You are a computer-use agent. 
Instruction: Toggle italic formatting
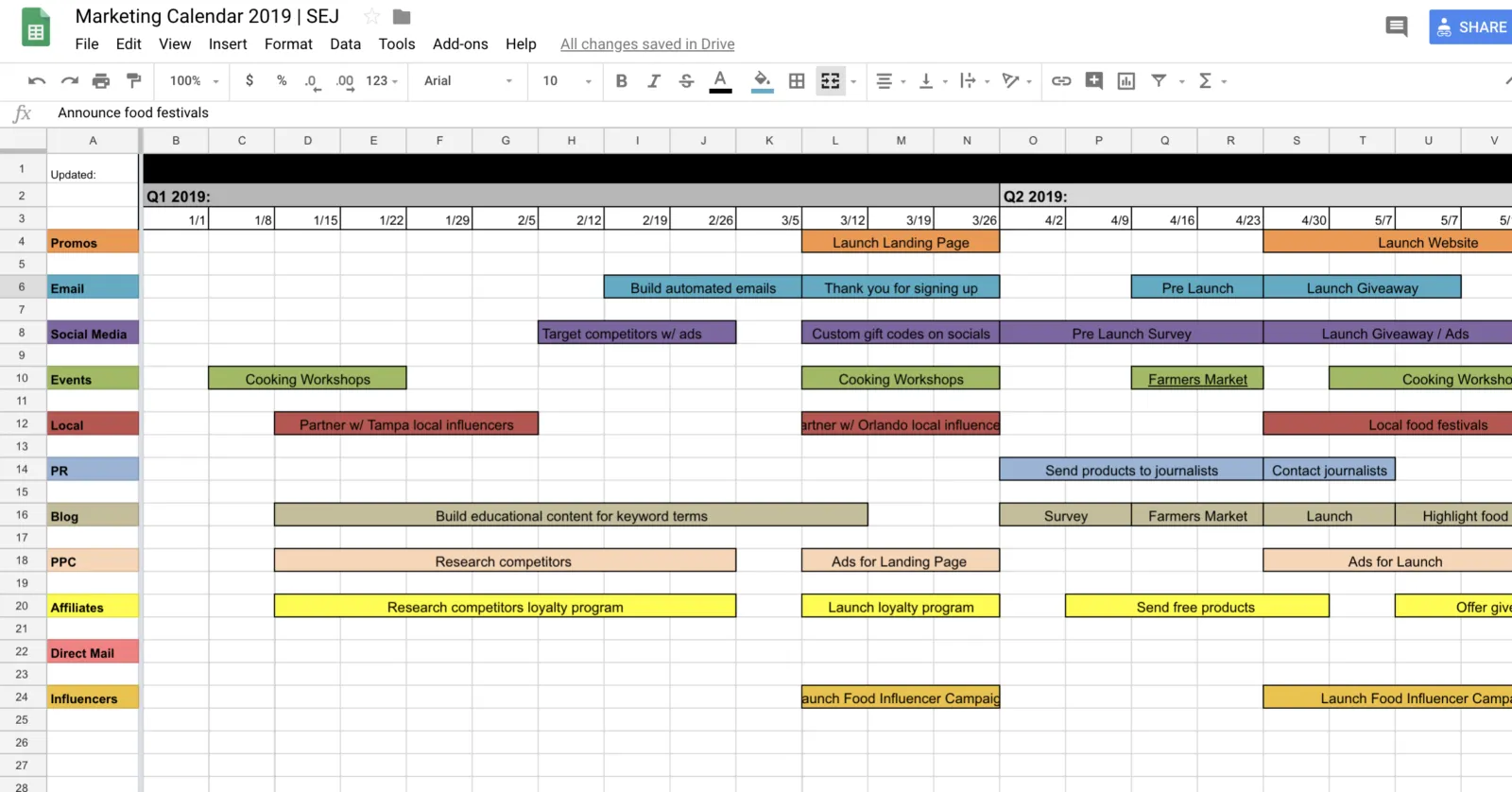click(x=654, y=81)
